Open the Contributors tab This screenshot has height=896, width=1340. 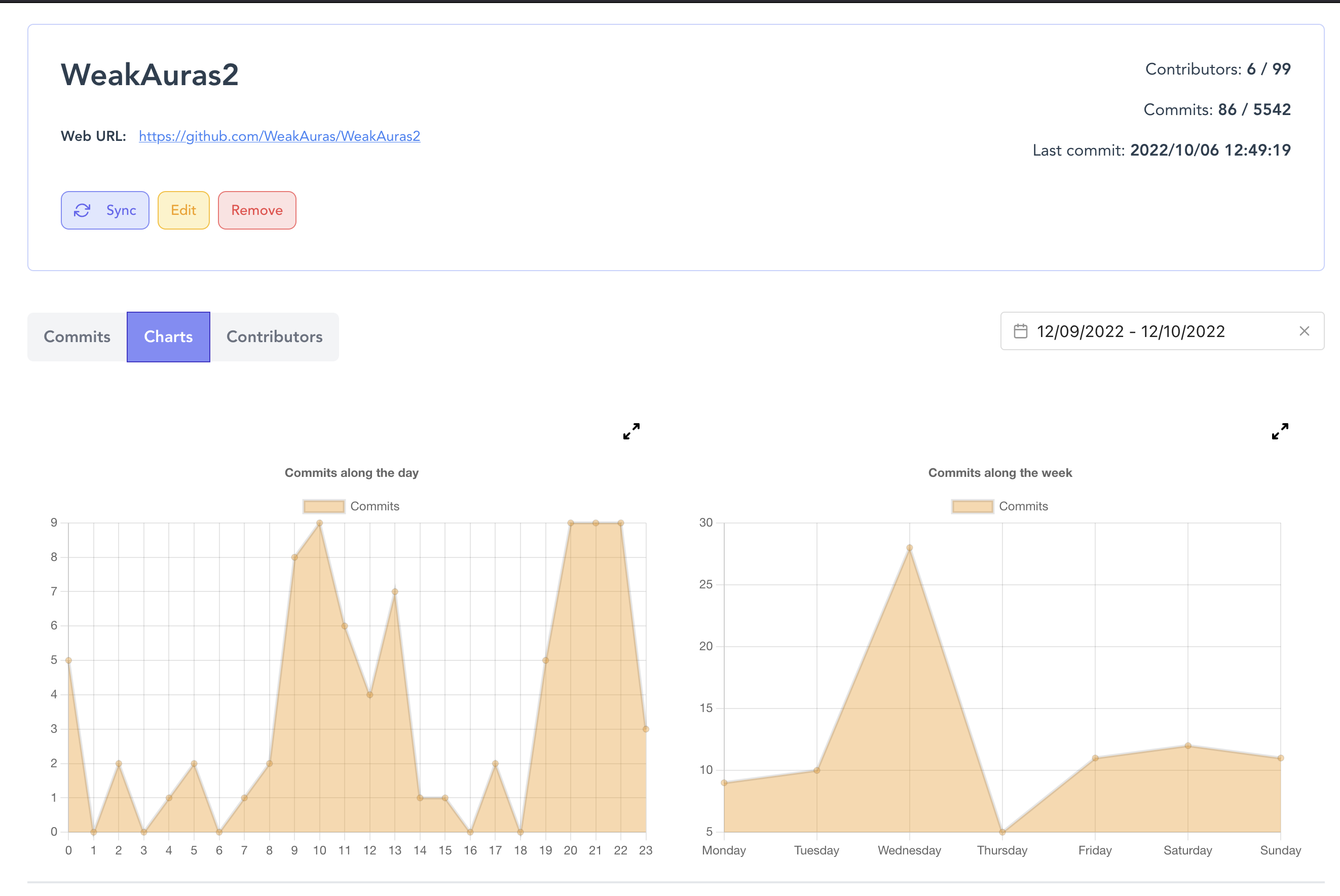coord(274,337)
